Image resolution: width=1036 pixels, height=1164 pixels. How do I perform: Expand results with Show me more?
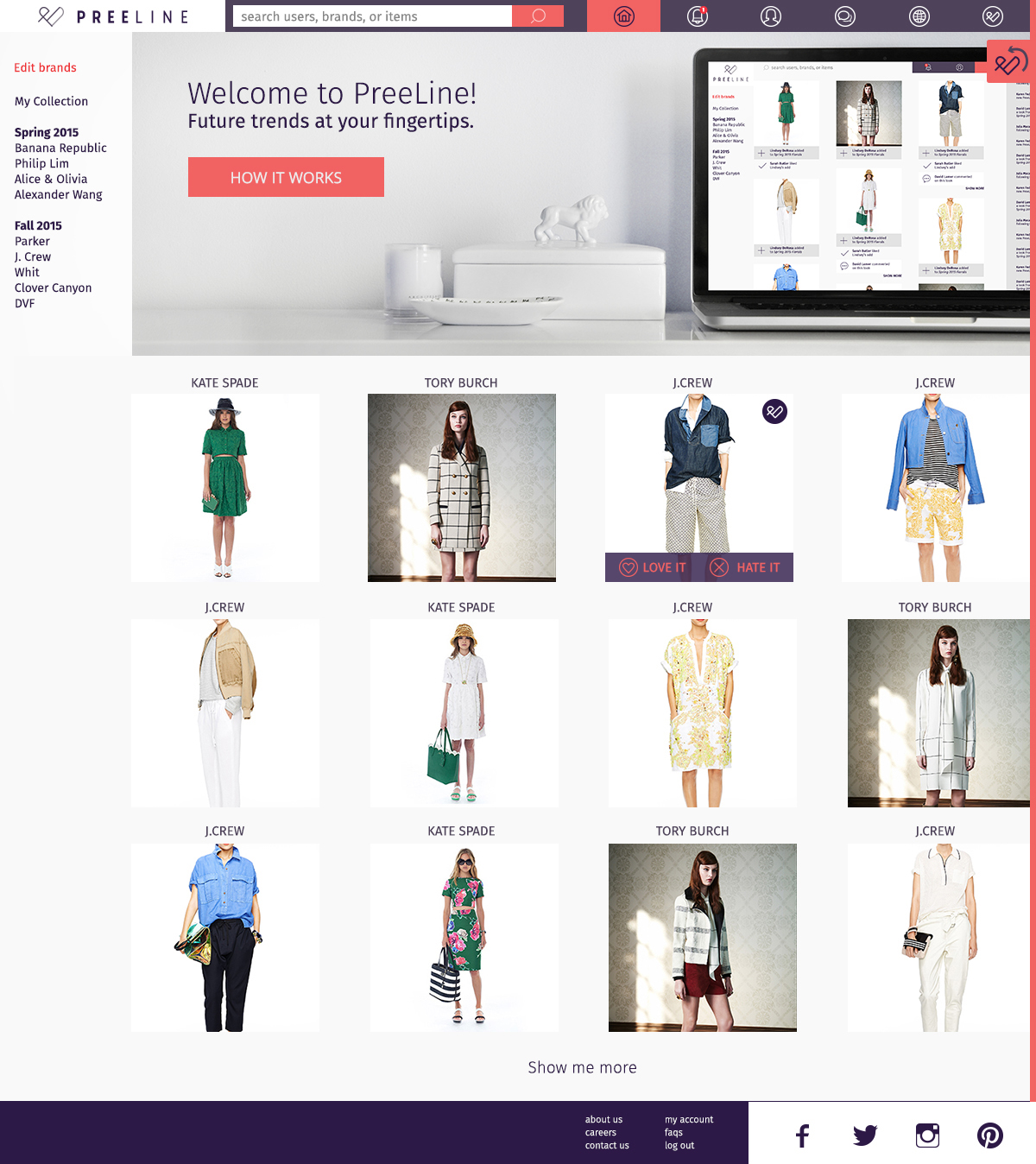coord(582,1067)
